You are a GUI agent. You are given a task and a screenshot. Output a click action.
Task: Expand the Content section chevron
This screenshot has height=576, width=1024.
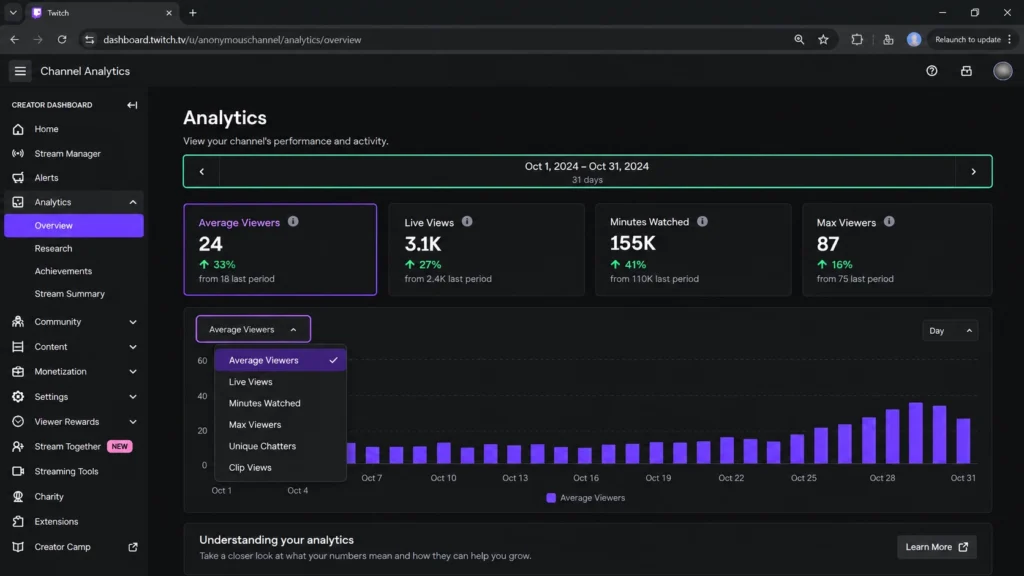tap(133, 347)
